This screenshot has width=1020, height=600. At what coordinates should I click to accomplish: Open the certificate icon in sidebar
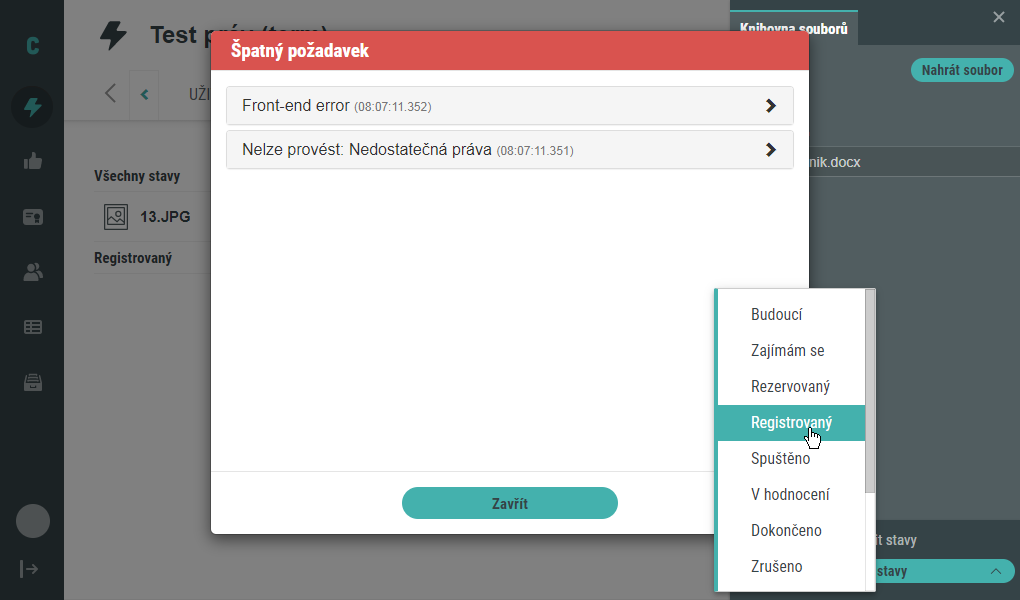click(33, 217)
